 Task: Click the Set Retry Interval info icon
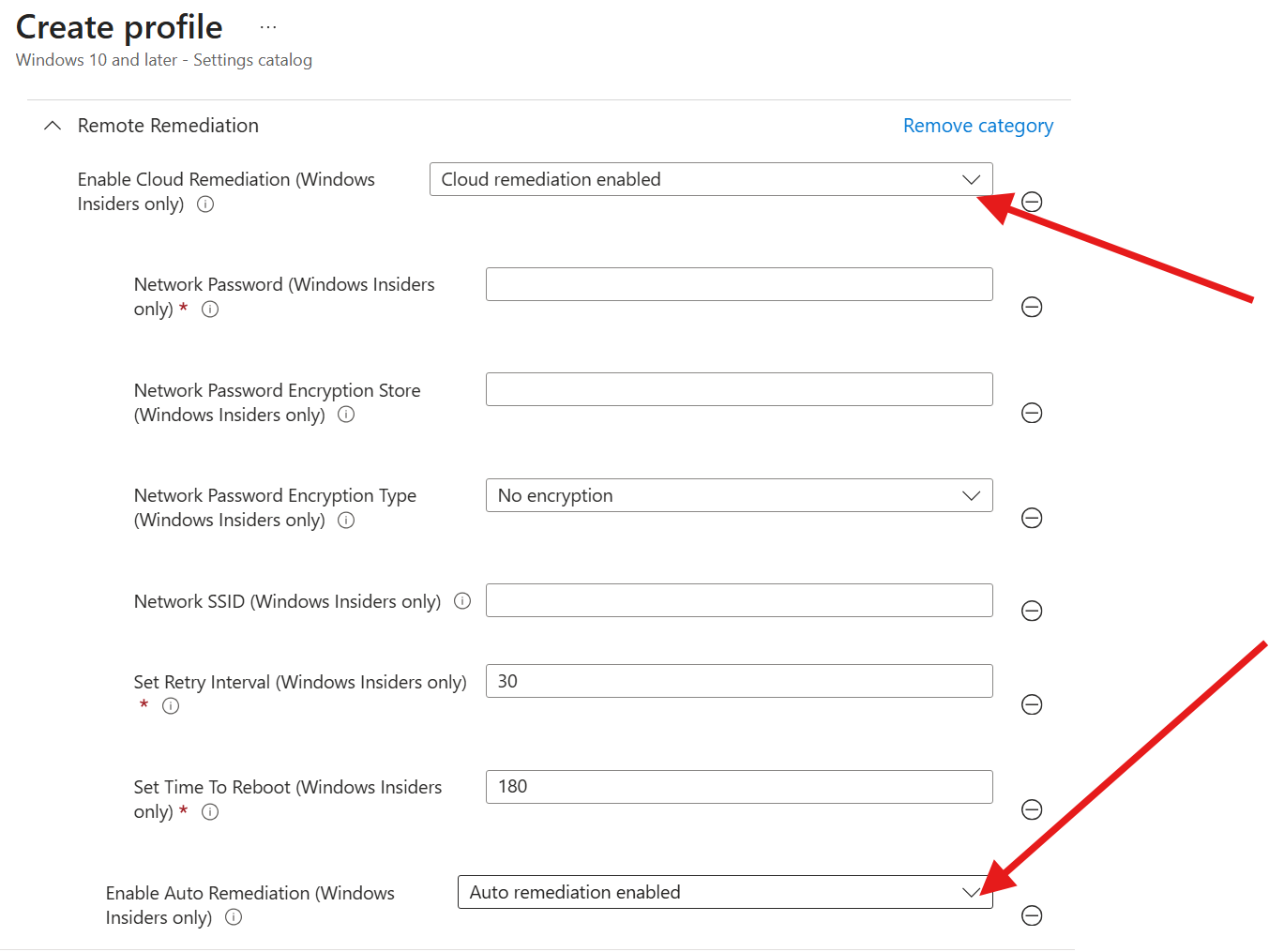pos(171,706)
